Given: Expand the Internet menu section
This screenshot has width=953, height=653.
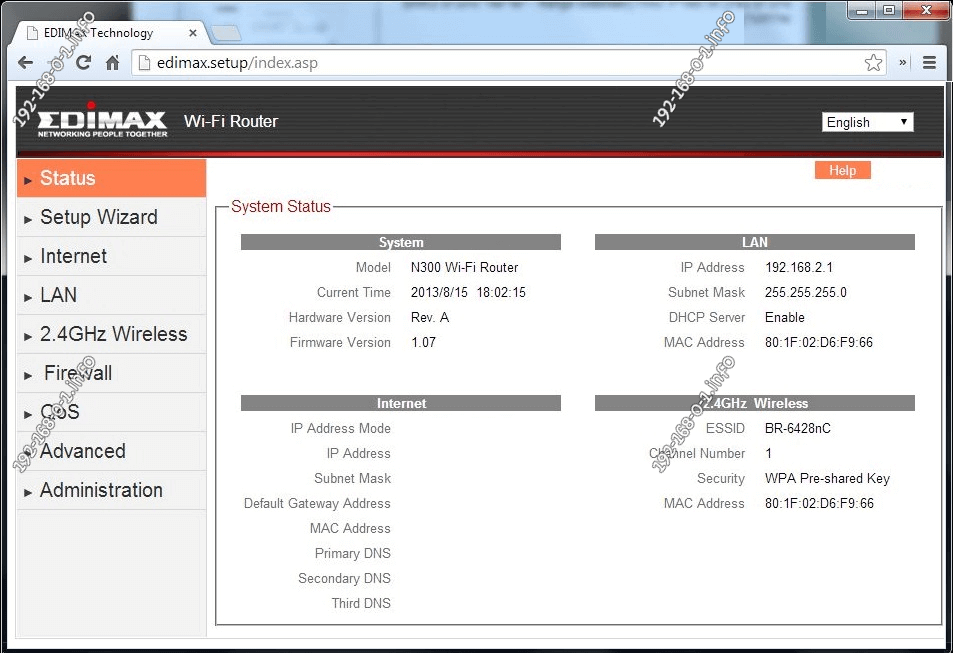Looking at the screenshot, I should 73,256.
